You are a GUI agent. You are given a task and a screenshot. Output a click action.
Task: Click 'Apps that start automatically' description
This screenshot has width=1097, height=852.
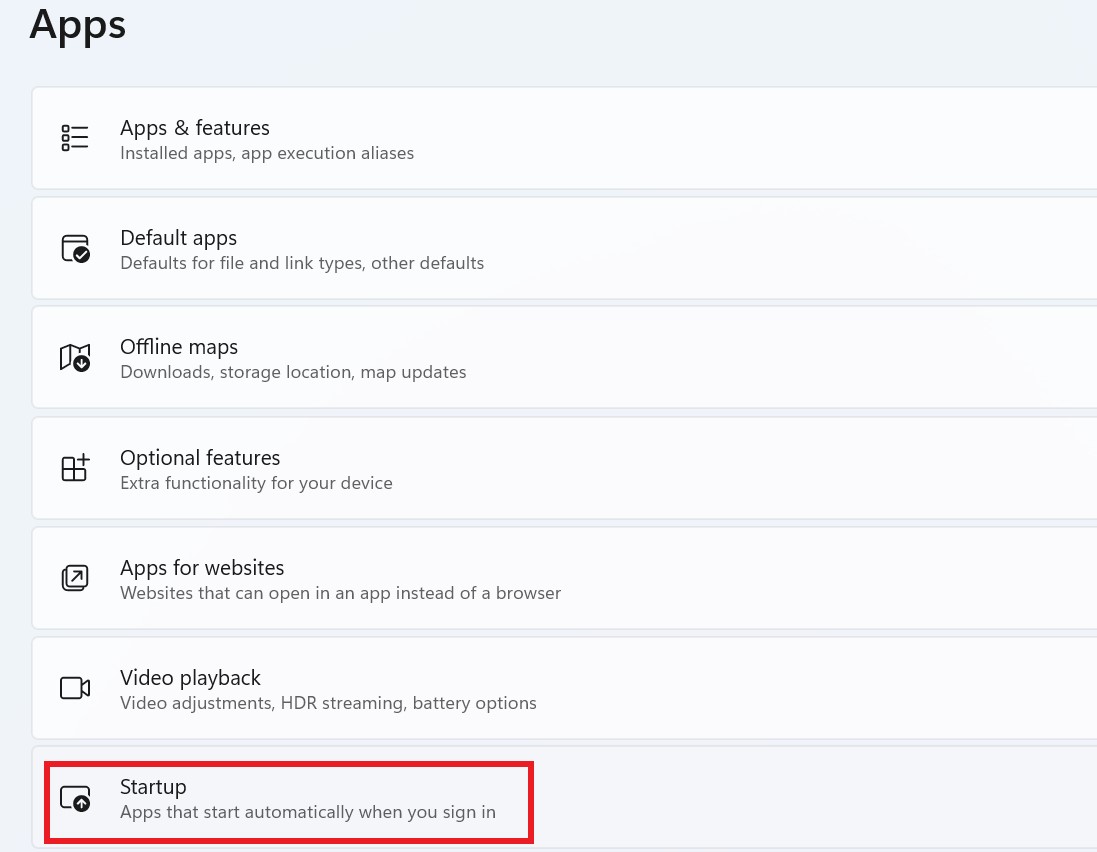click(x=307, y=812)
